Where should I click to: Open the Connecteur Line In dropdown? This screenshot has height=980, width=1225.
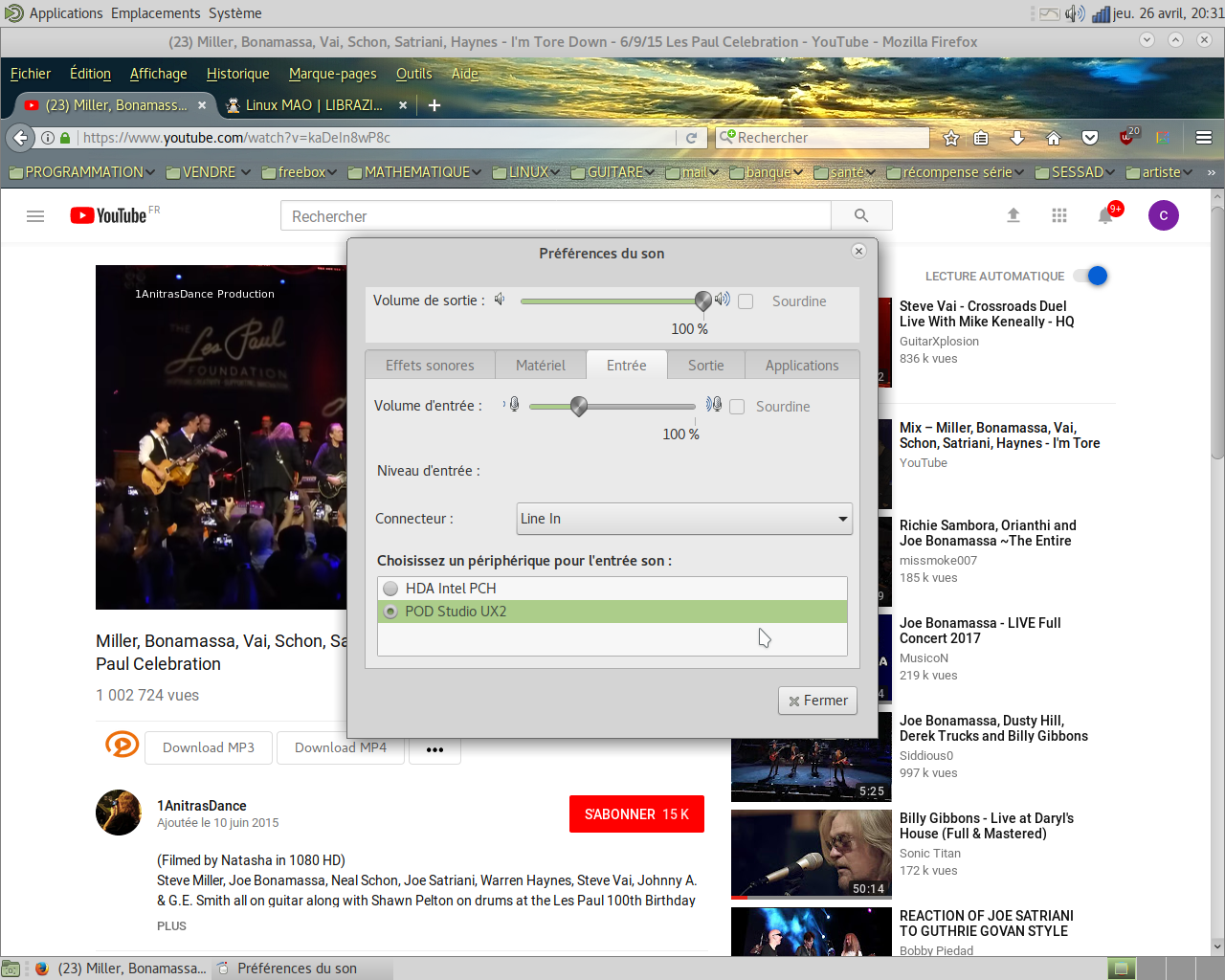(684, 519)
